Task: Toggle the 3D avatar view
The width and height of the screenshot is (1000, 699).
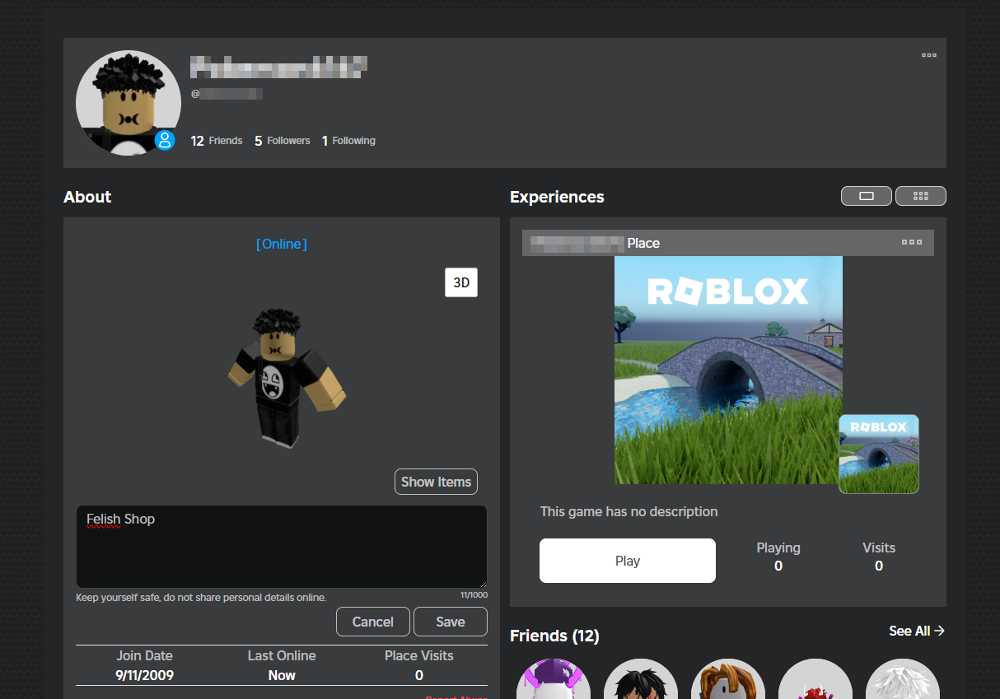Action: pos(461,283)
